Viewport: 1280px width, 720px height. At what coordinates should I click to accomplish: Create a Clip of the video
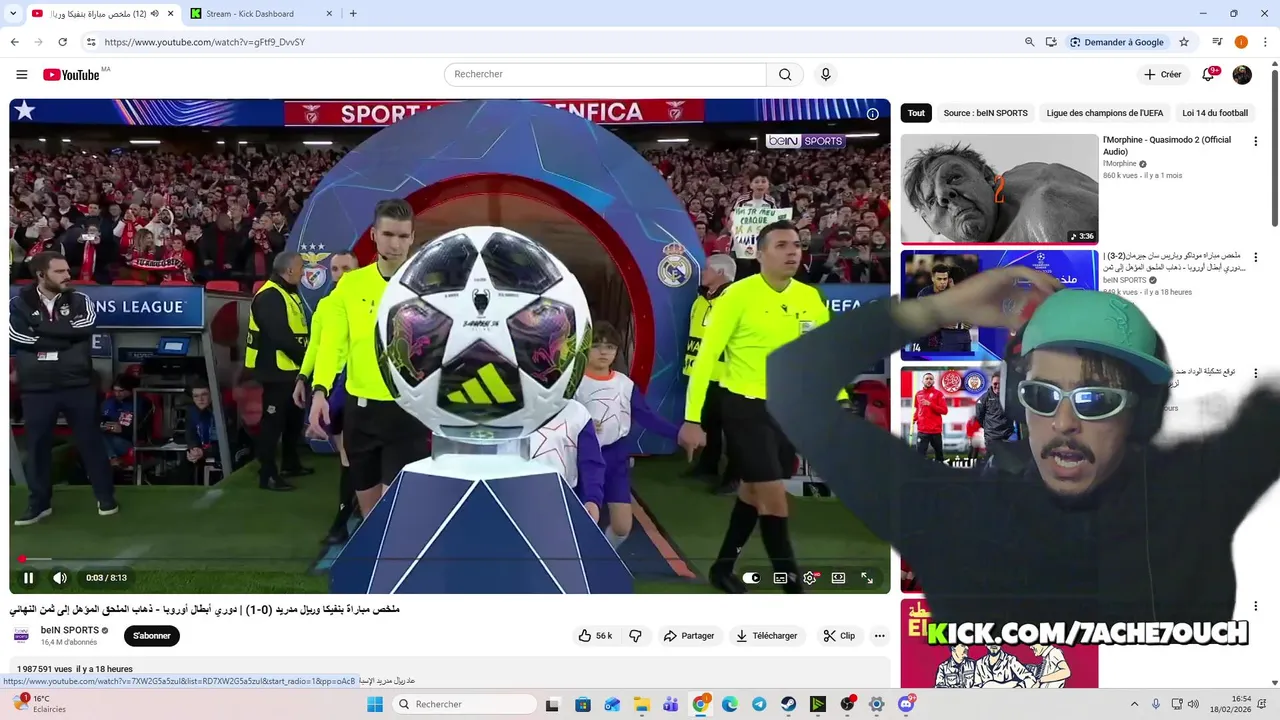tap(839, 636)
